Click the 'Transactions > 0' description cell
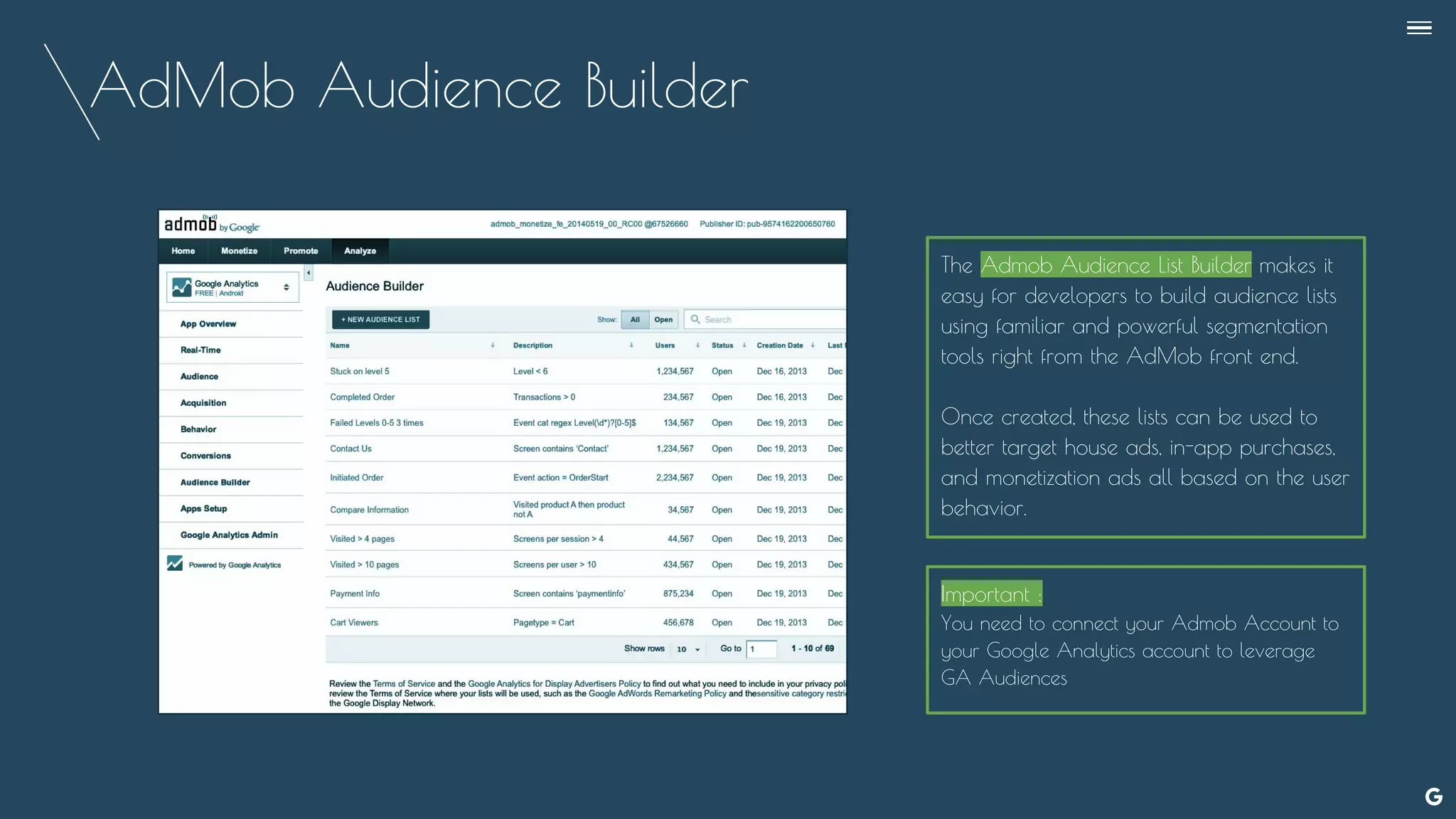 (x=544, y=397)
